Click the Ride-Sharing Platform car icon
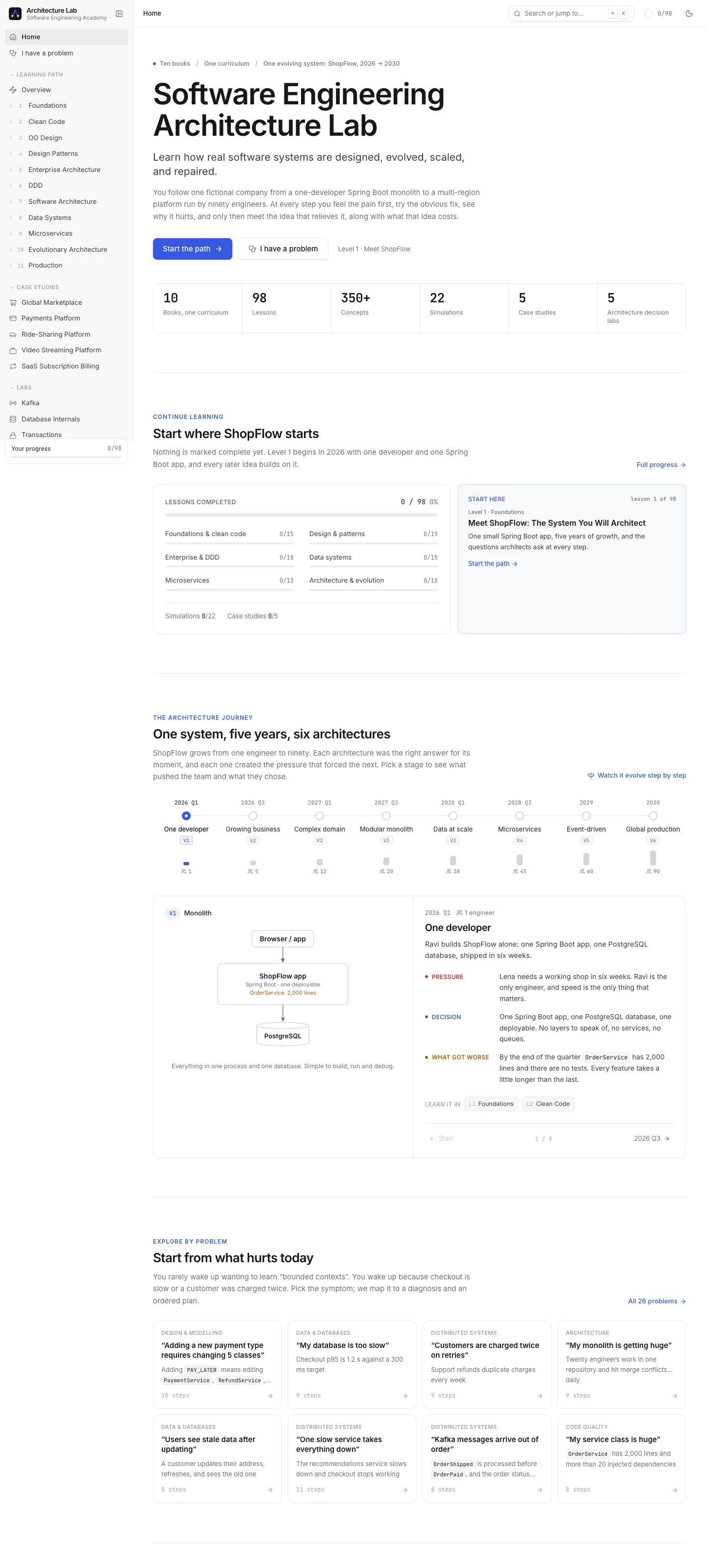The image size is (706, 1568). 13,334
